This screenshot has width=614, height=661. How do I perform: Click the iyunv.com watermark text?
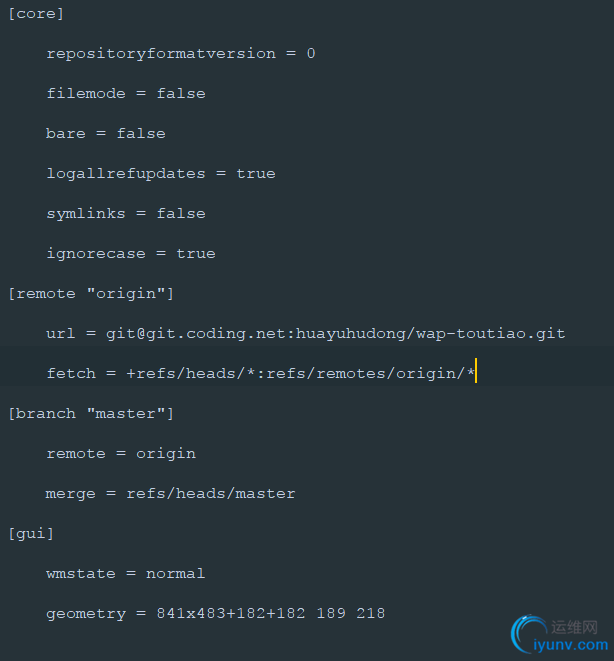point(571,645)
